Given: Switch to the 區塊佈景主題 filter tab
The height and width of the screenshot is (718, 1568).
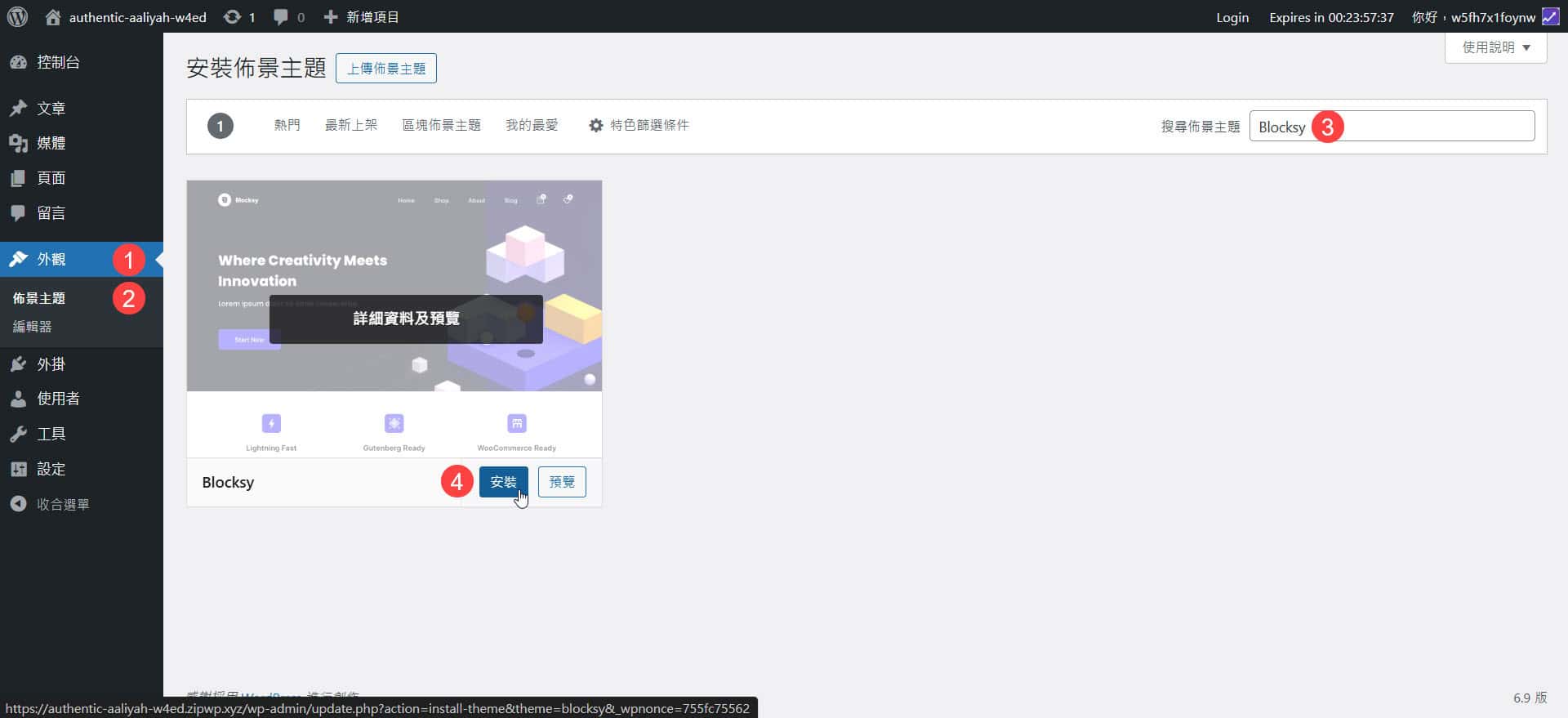Looking at the screenshot, I should (441, 125).
